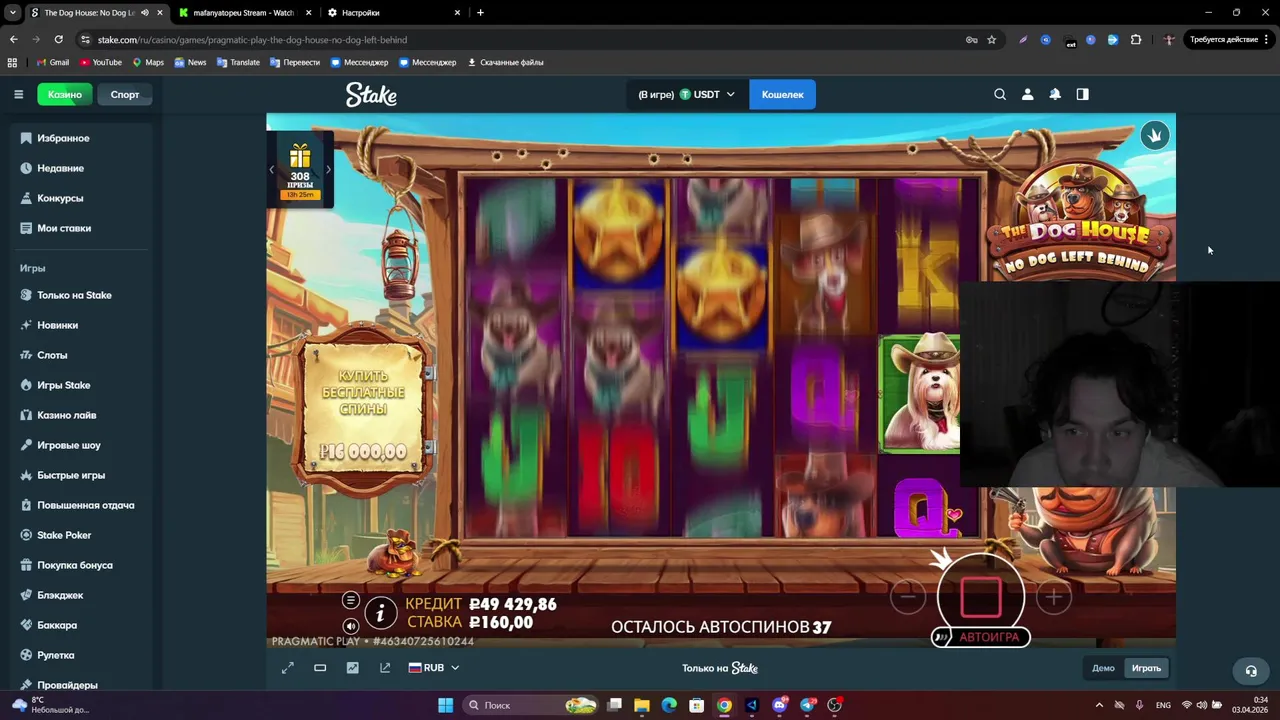Open Конкурсы in the sidebar
1280x720 pixels.
tap(81, 198)
